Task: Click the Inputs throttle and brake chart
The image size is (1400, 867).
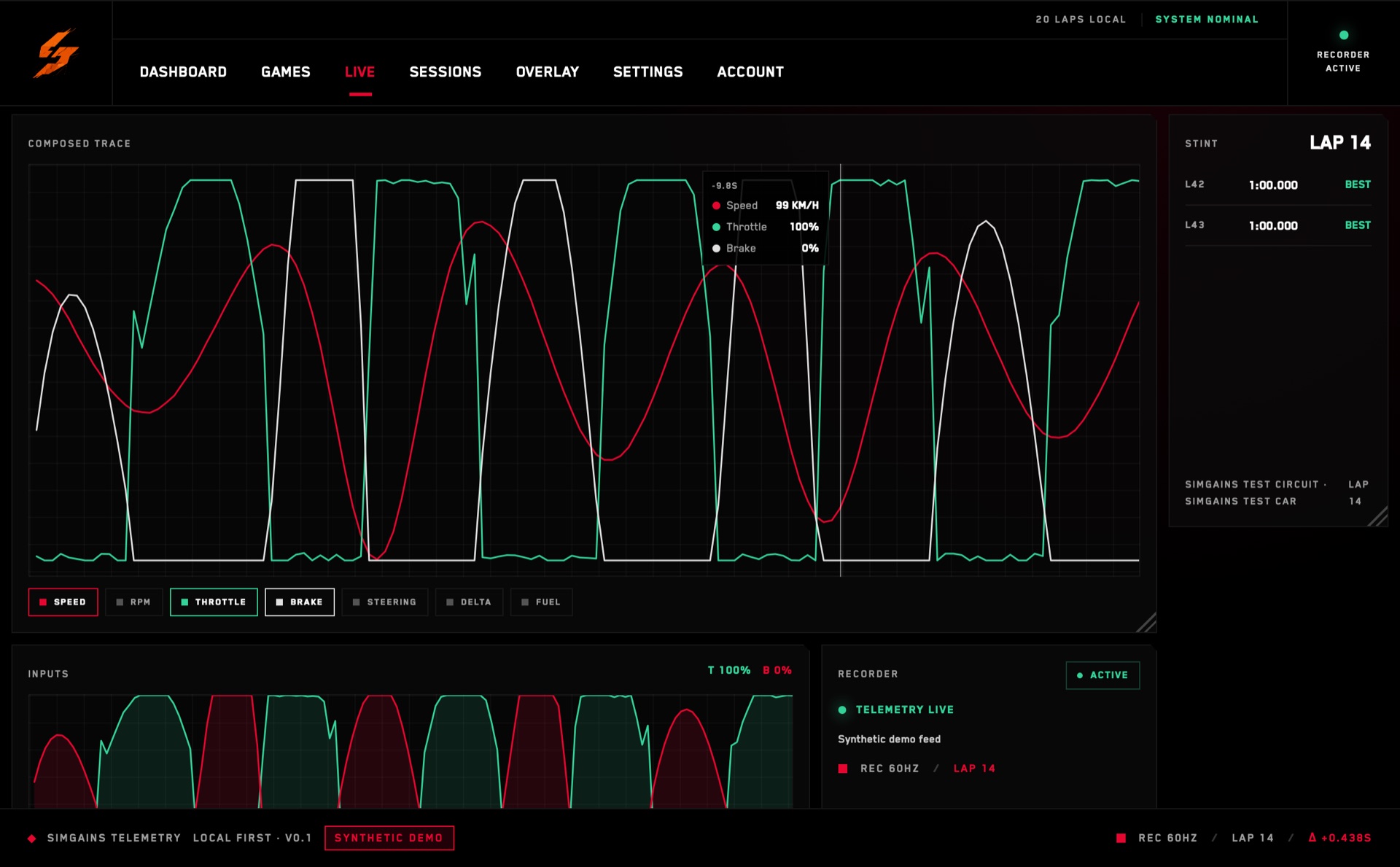Action: [x=411, y=751]
